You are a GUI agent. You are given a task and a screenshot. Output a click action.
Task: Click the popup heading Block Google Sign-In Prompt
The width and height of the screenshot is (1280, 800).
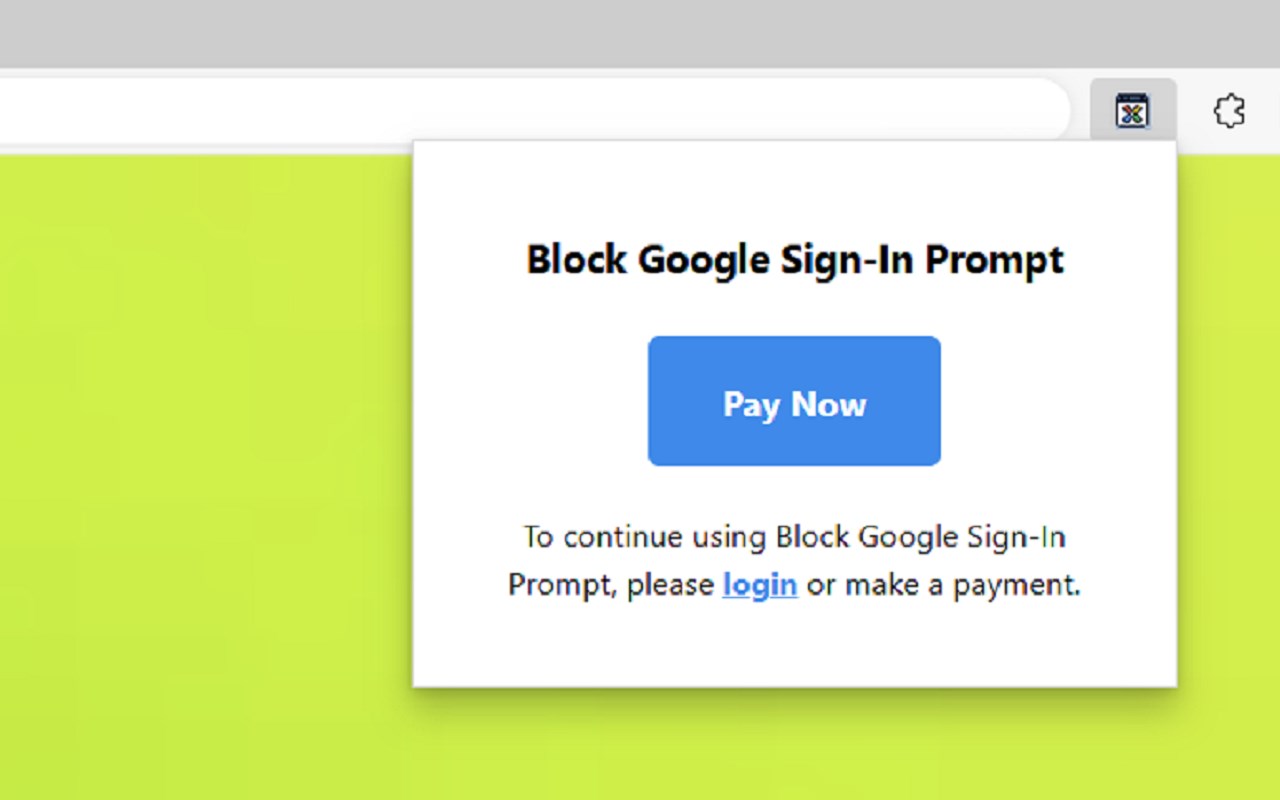(795, 260)
